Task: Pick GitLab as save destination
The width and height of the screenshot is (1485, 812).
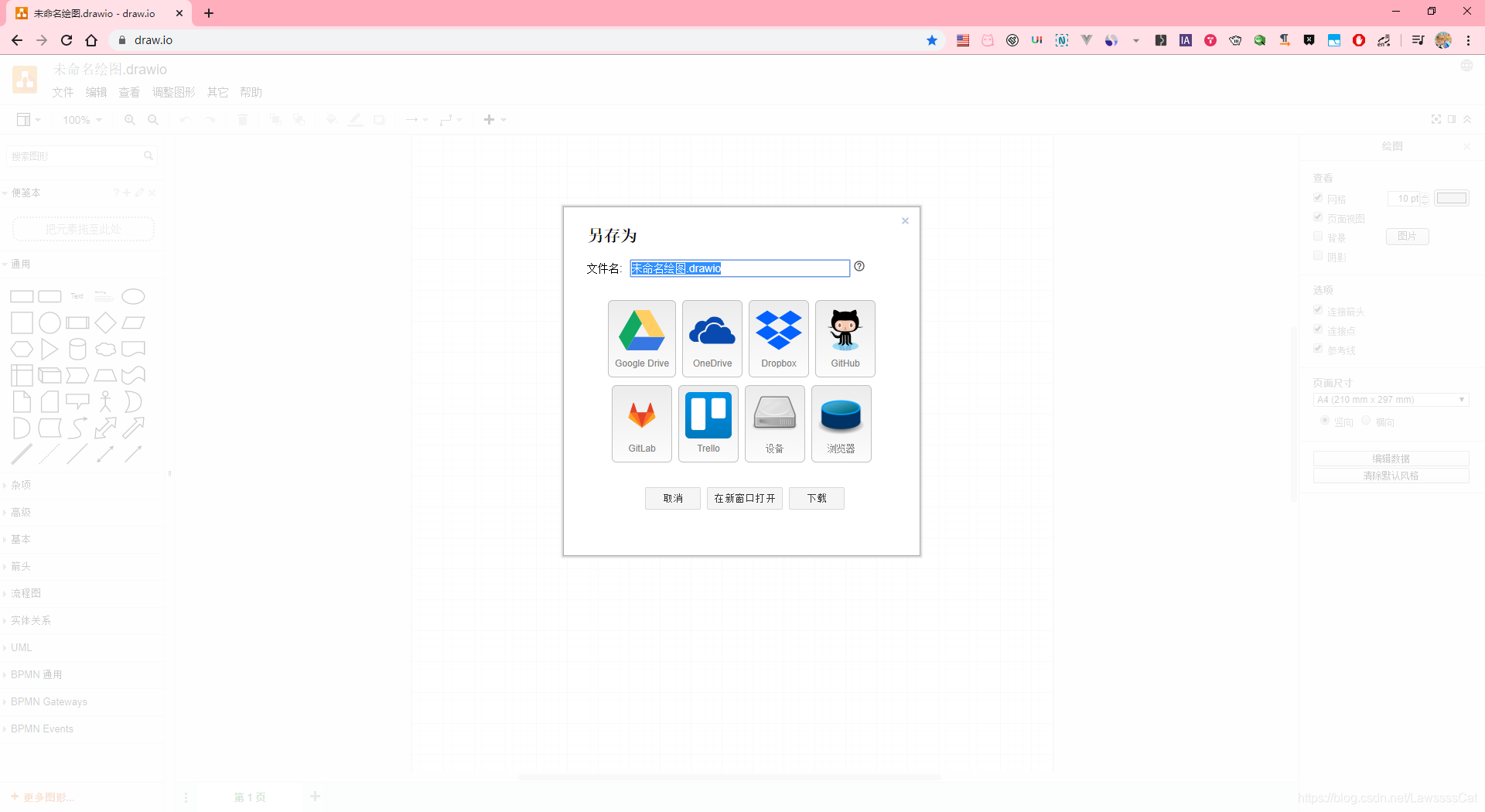Action: (642, 424)
